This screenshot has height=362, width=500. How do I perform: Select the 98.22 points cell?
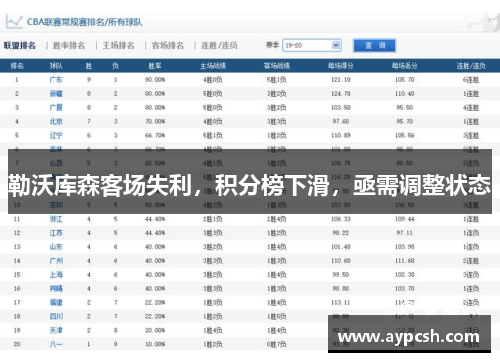341,233
